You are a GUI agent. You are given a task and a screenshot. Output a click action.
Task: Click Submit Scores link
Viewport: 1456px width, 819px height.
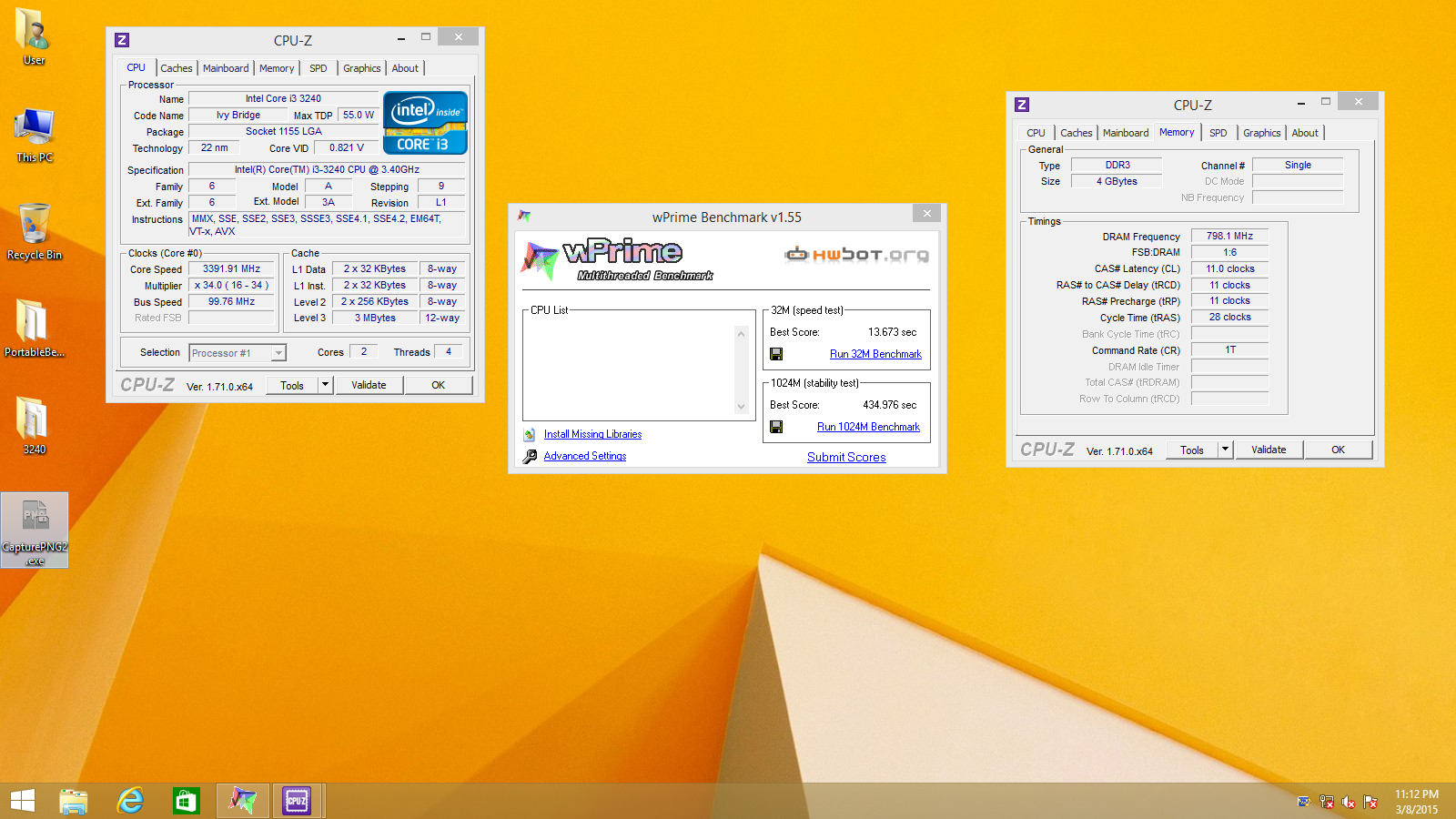click(846, 458)
